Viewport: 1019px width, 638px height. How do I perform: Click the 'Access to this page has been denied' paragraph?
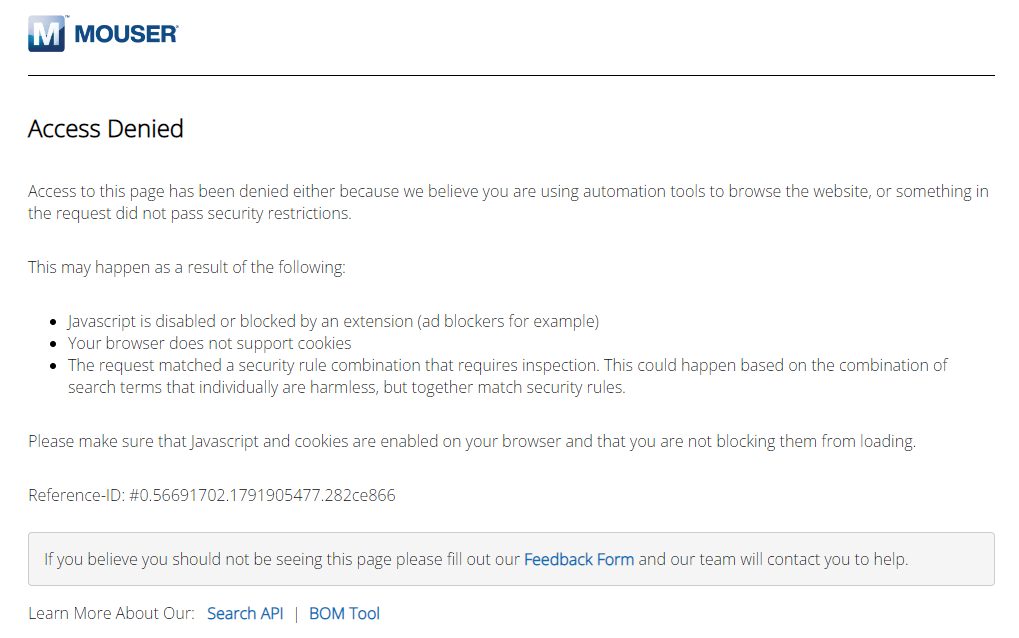[x=508, y=202]
